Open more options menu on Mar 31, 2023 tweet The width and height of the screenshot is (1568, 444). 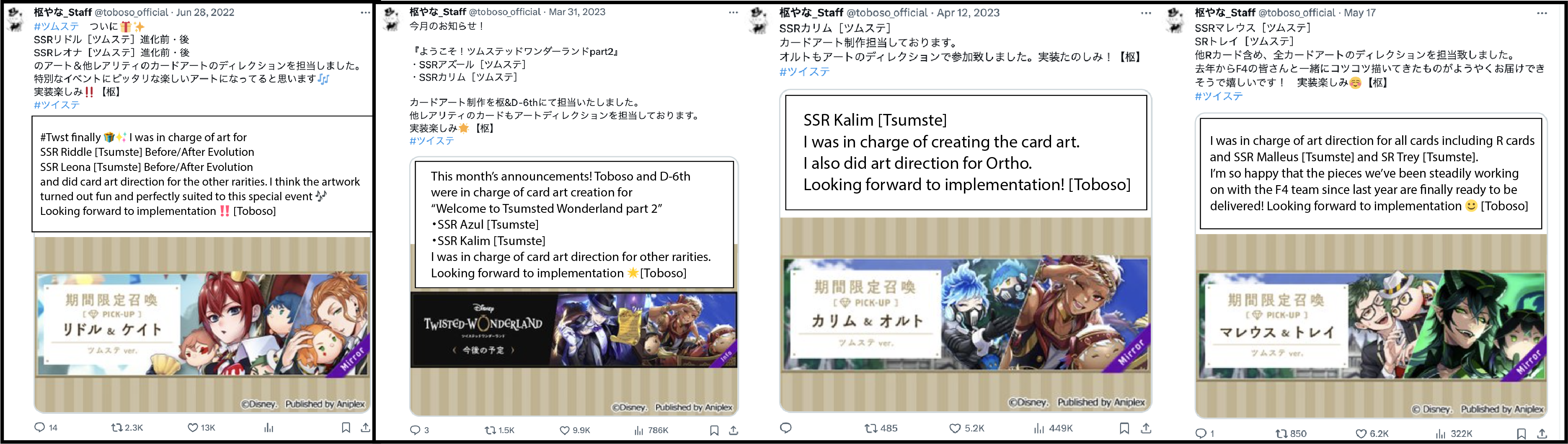[x=733, y=12]
